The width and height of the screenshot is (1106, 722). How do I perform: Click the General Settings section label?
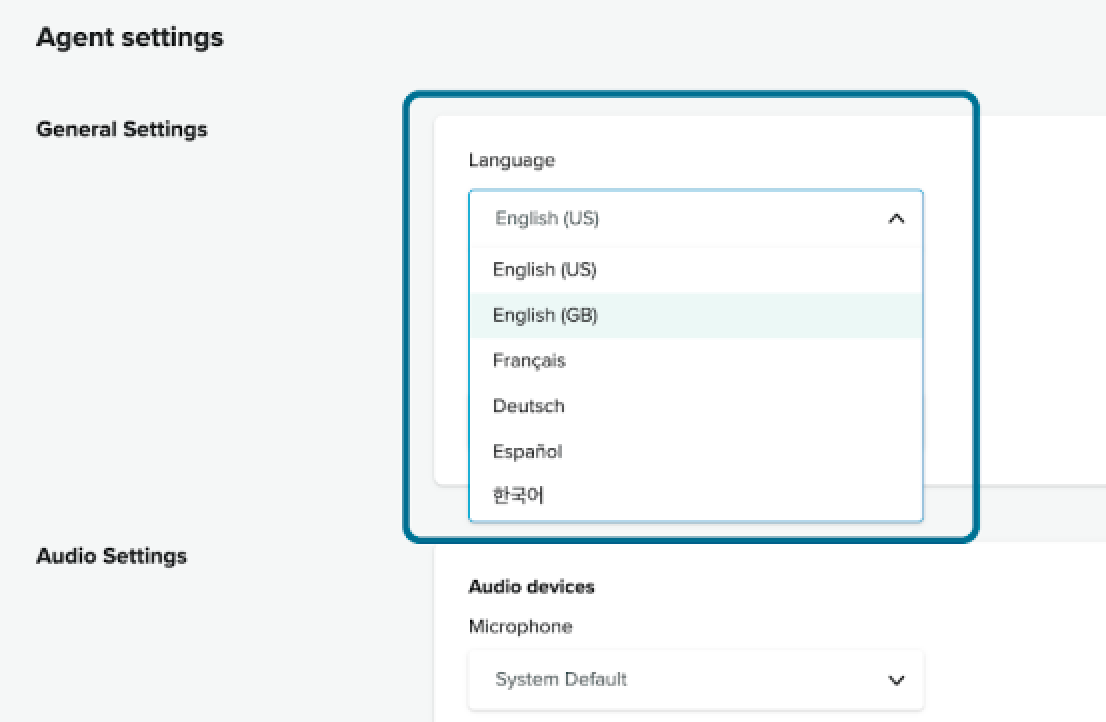click(122, 129)
